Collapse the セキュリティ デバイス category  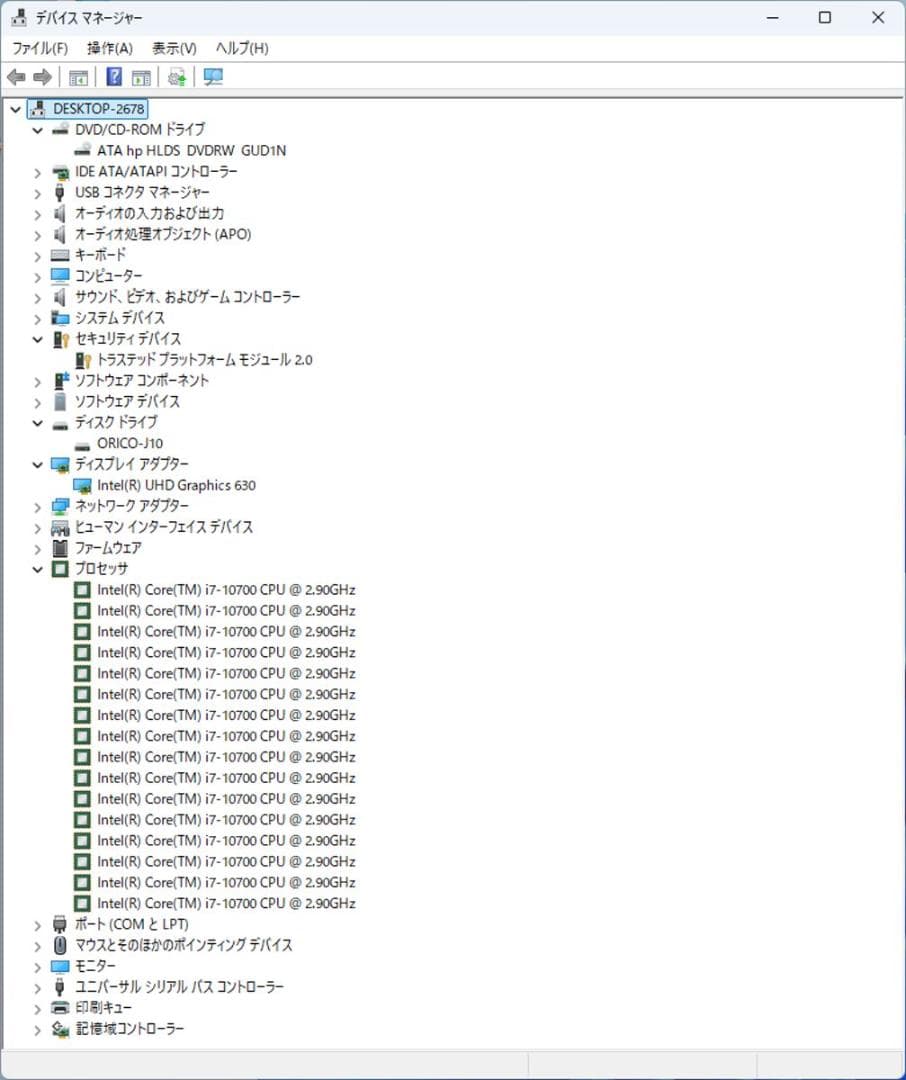(x=37, y=339)
